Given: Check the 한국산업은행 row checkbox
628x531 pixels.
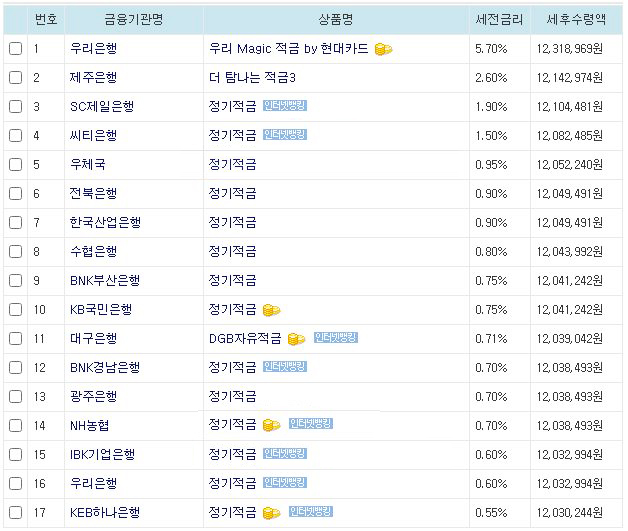Looking at the screenshot, I should click(x=15, y=222).
